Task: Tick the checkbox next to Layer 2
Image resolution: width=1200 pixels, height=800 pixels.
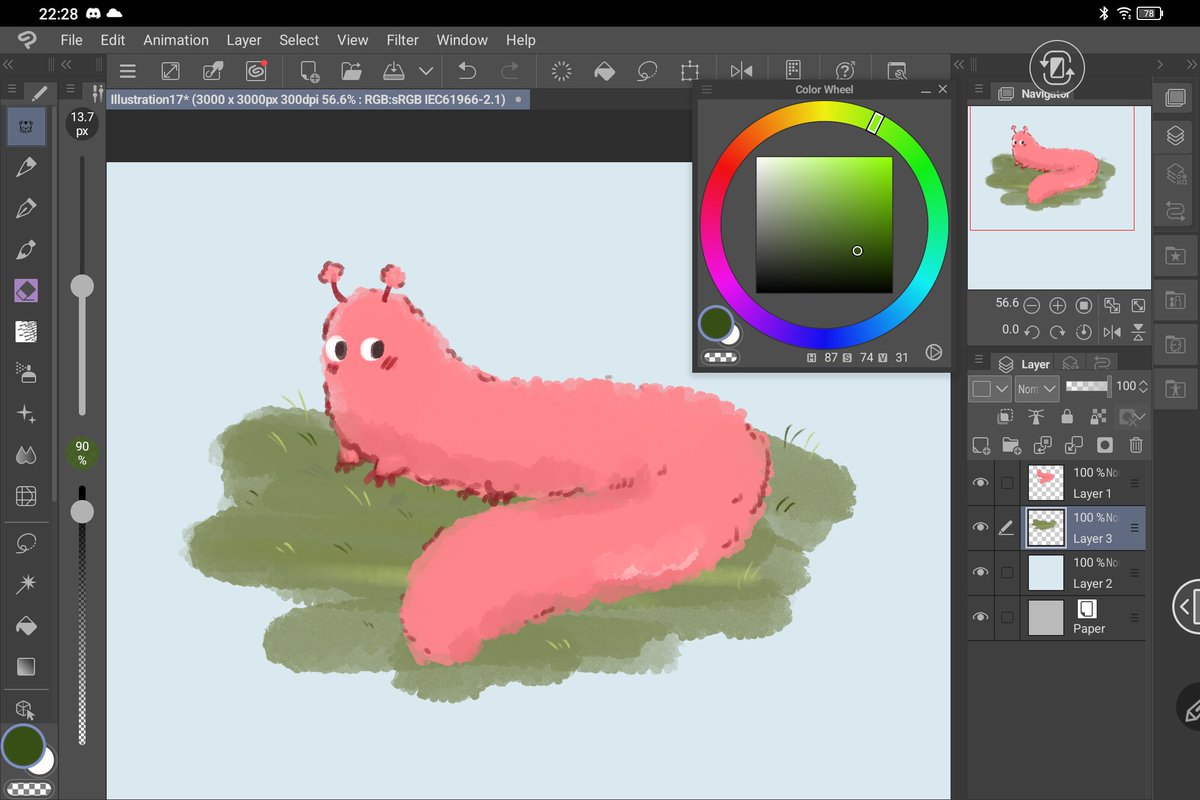Action: (x=1007, y=573)
